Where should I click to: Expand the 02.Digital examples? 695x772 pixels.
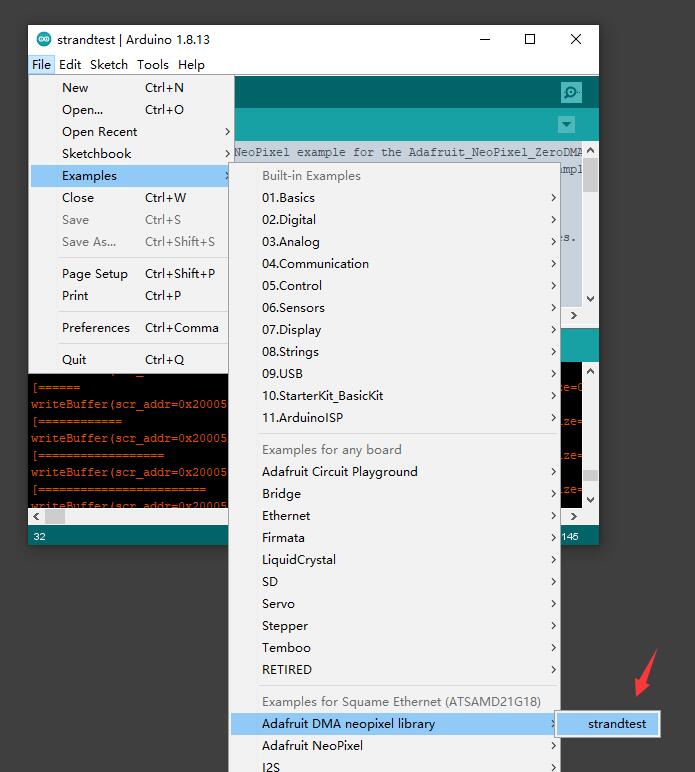(x=395, y=220)
